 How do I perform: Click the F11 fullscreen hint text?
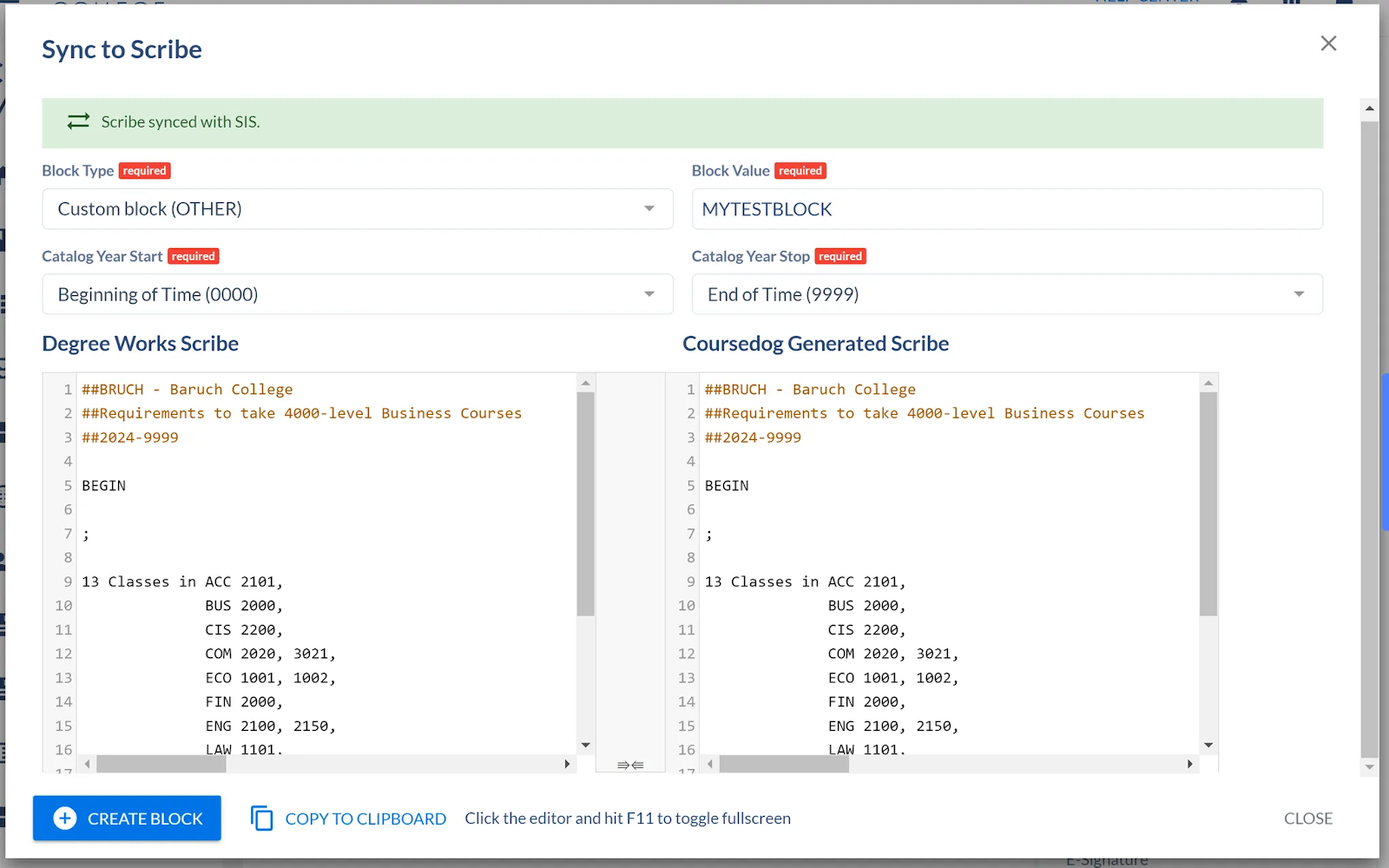pyautogui.click(x=628, y=819)
